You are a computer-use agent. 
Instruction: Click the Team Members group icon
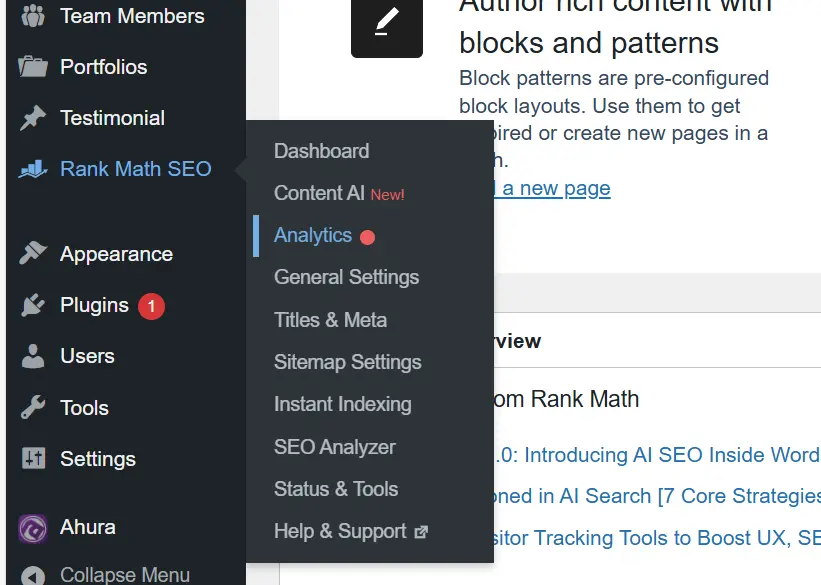[x=33, y=16]
